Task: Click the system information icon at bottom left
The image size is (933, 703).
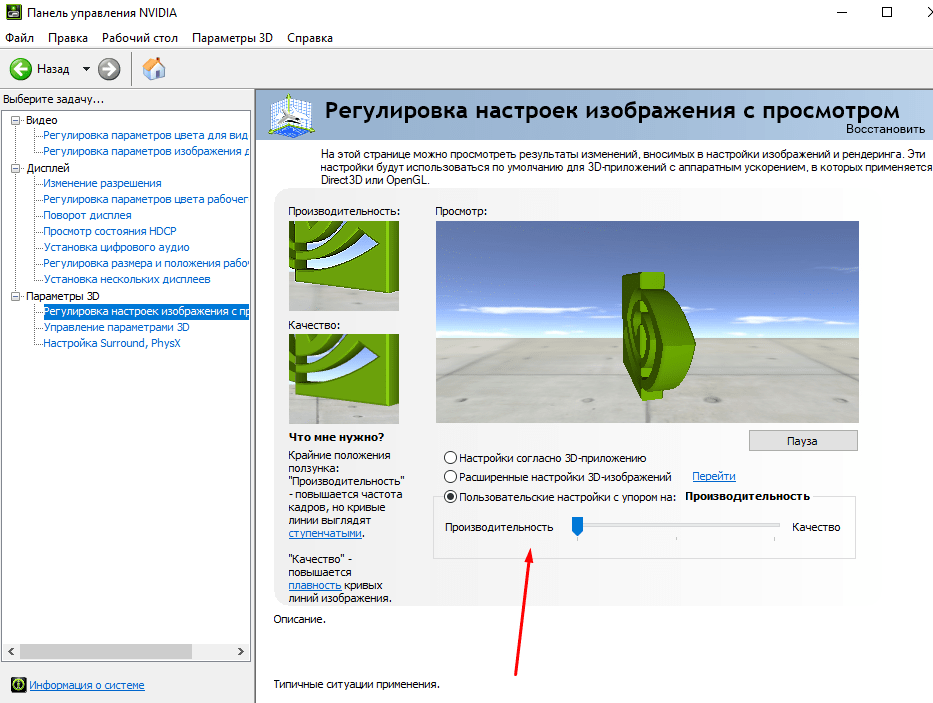Action: [17, 685]
